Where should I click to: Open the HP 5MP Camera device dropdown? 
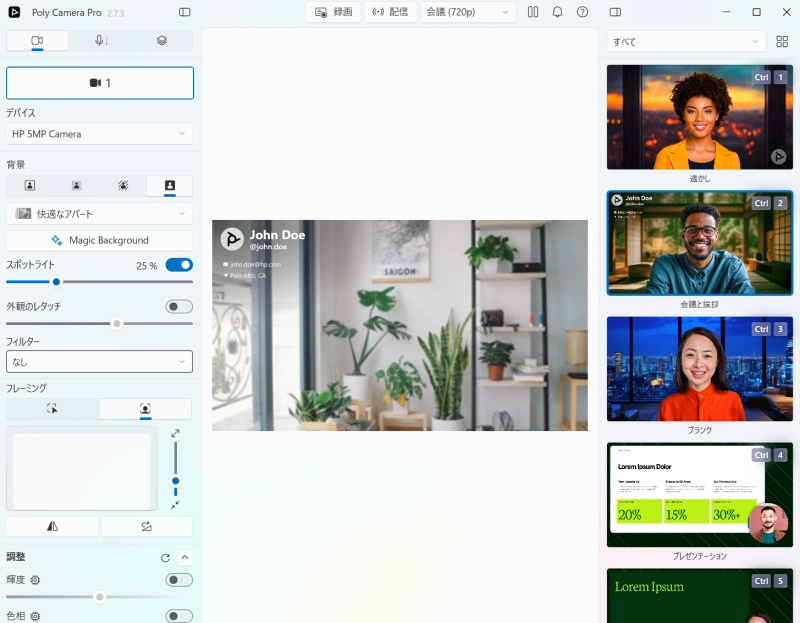click(x=99, y=134)
